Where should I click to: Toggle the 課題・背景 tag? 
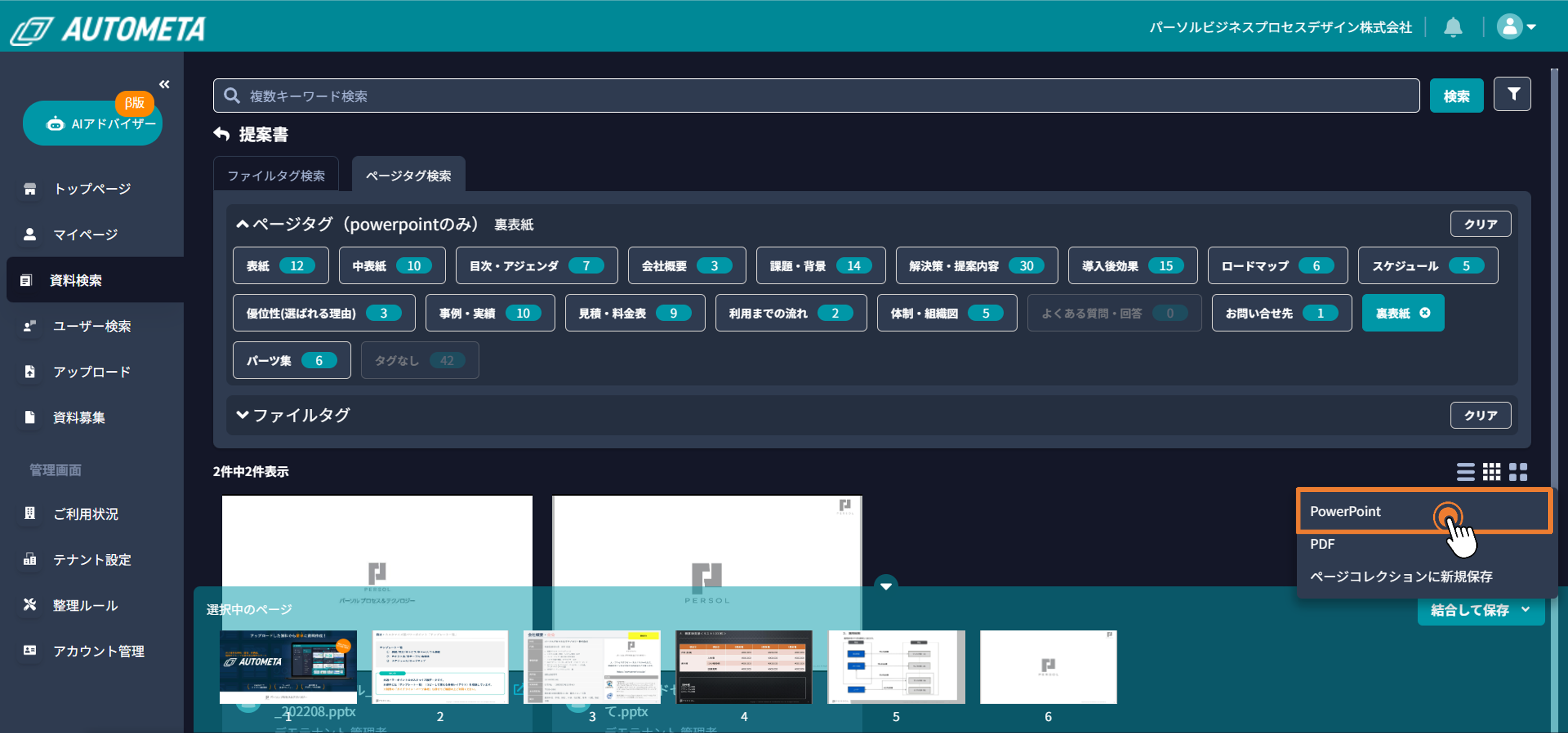point(821,265)
